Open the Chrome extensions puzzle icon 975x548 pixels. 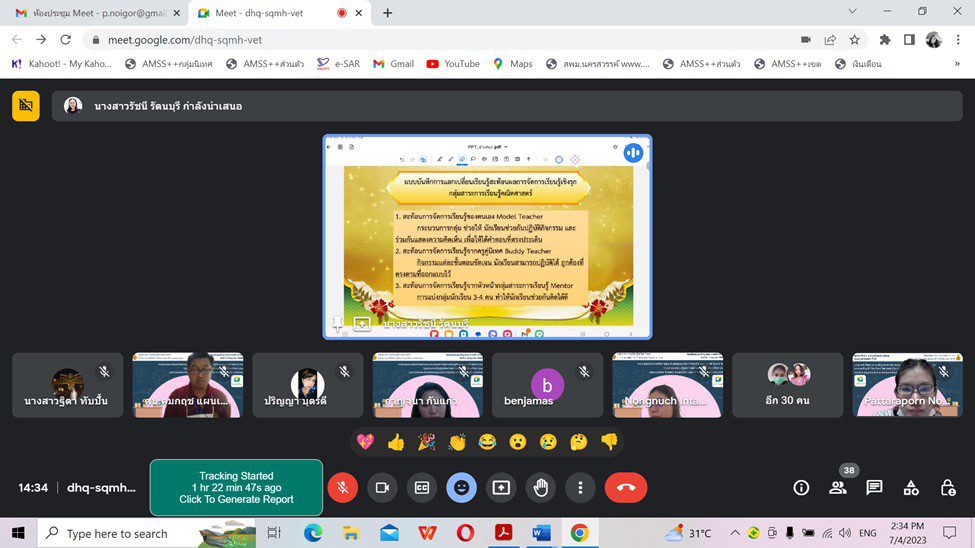pos(885,40)
